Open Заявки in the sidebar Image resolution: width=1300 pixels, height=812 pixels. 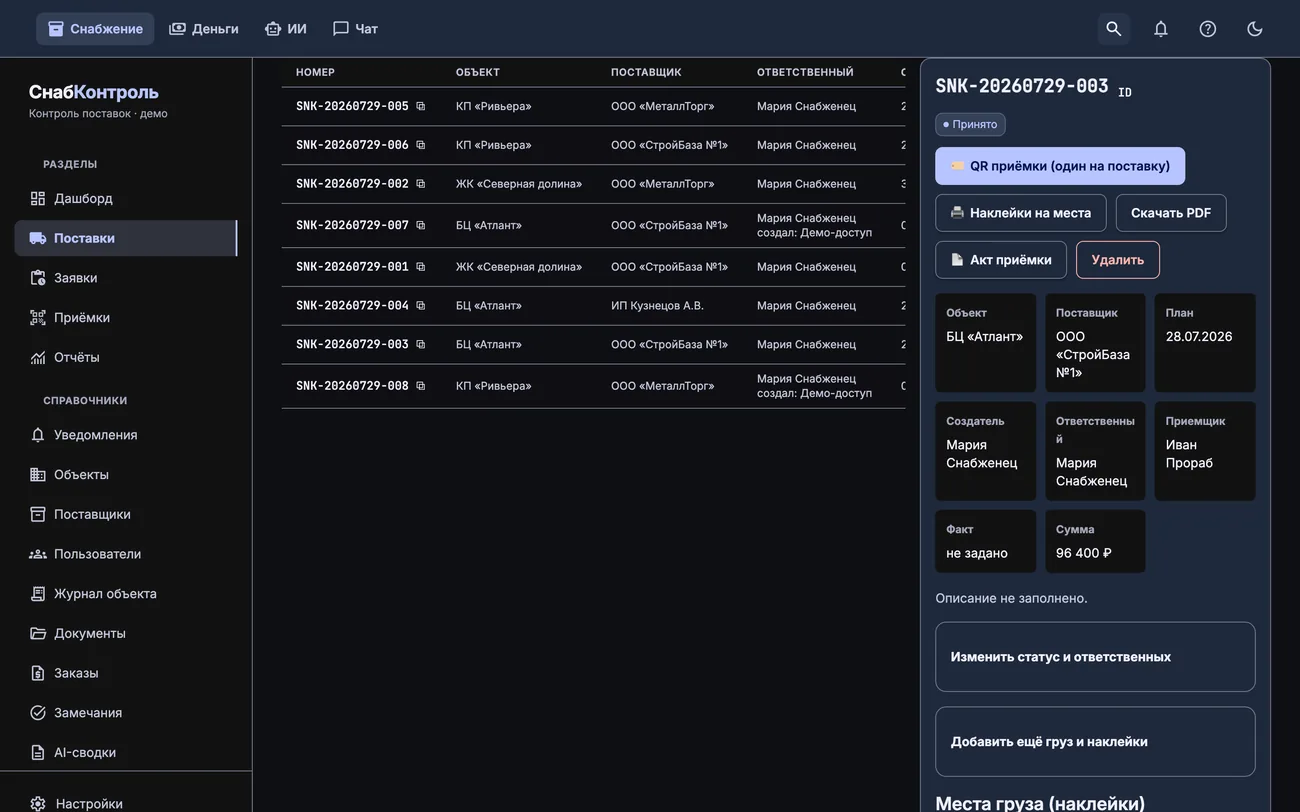[x=125, y=278]
